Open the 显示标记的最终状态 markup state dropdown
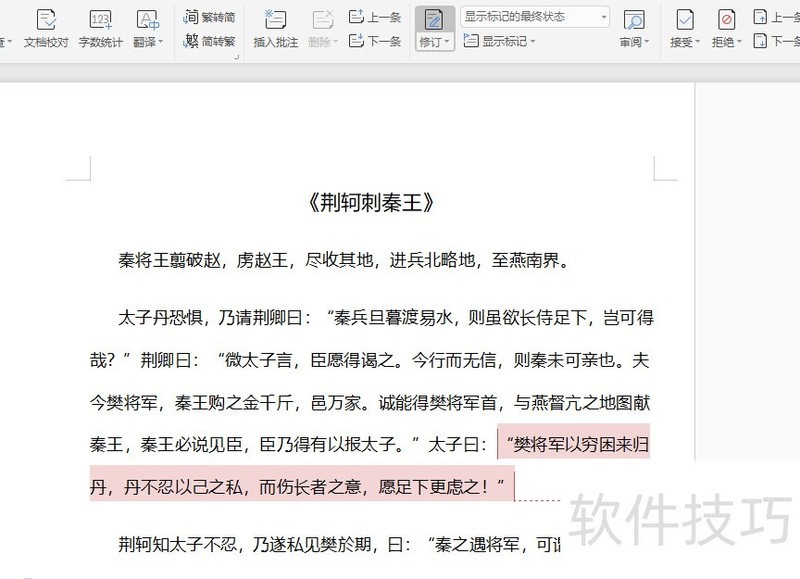The image size is (800, 579). click(605, 16)
